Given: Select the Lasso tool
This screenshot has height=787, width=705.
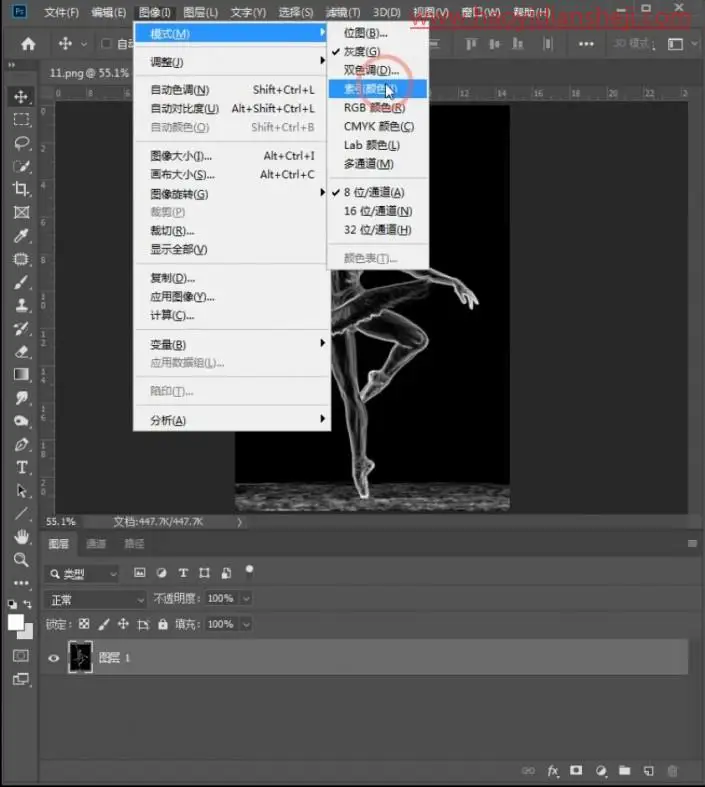Looking at the screenshot, I should (21, 143).
